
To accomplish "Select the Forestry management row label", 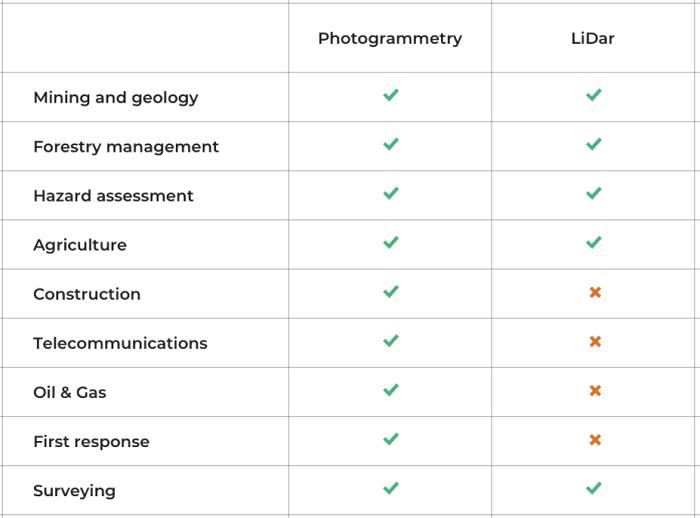I will click(126, 147).
